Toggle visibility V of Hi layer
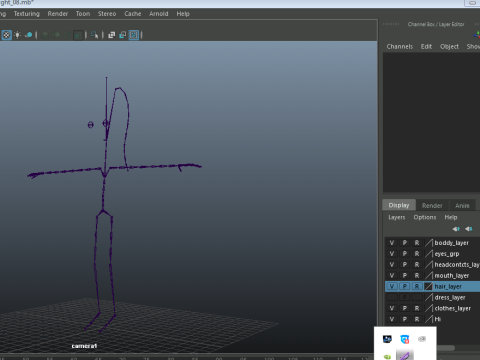 click(392, 319)
